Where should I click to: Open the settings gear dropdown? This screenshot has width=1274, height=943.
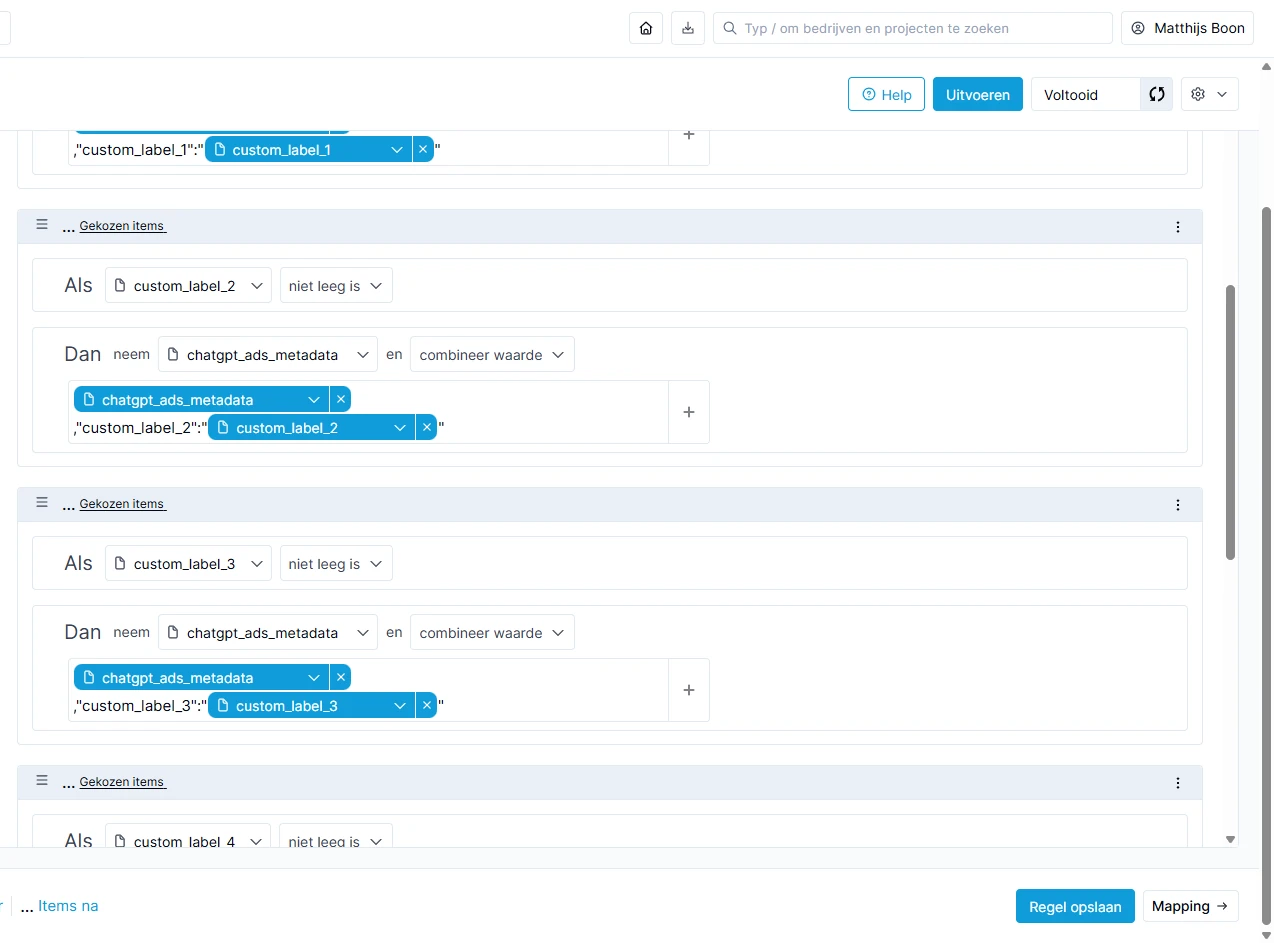[1210, 94]
